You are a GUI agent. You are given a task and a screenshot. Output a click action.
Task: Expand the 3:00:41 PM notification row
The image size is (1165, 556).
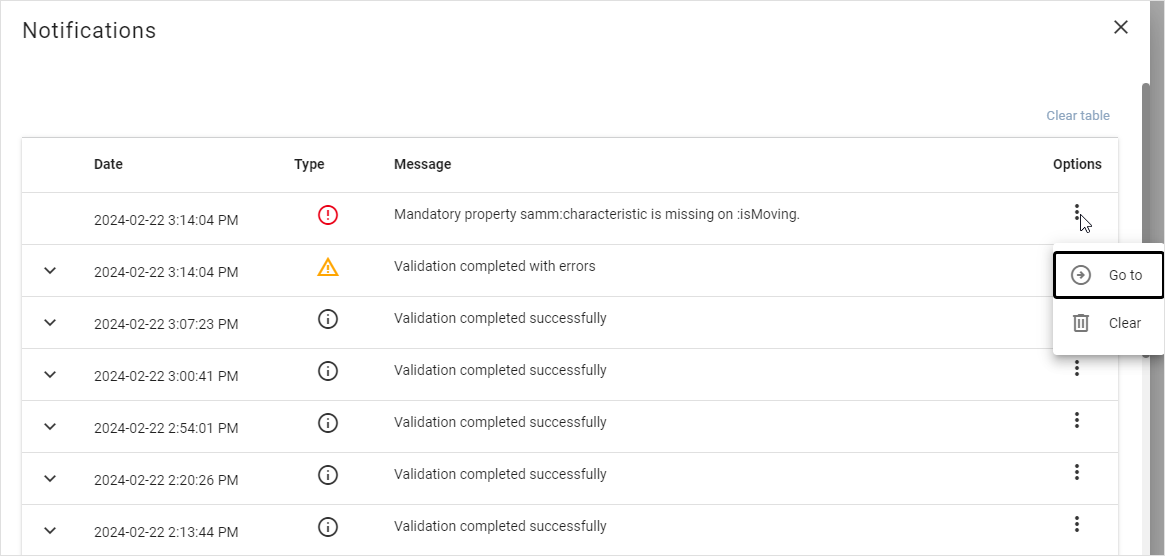(51, 374)
